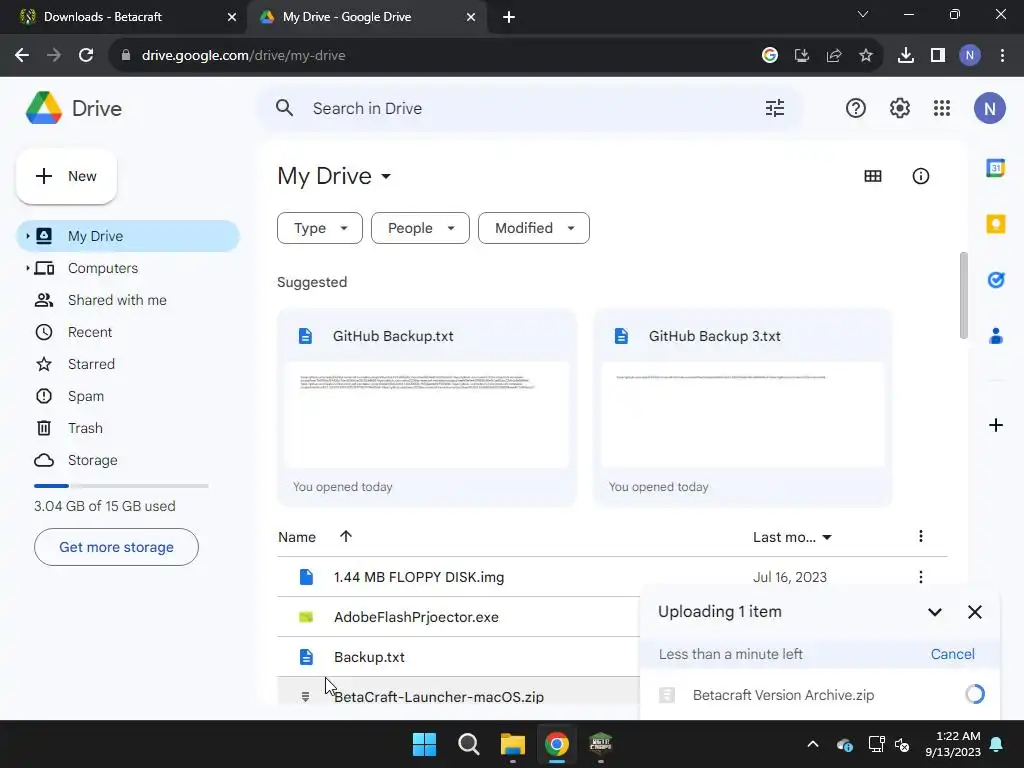Open list header more options menu

(x=920, y=536)
